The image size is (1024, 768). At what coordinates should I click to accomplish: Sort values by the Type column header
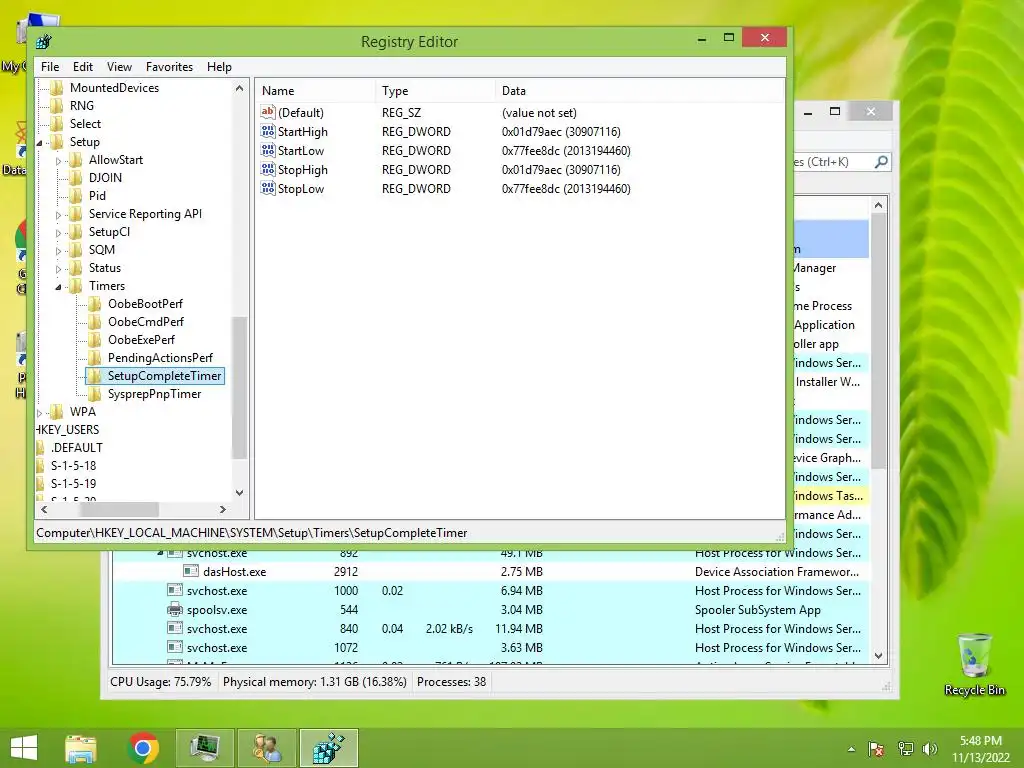point(435,91)
